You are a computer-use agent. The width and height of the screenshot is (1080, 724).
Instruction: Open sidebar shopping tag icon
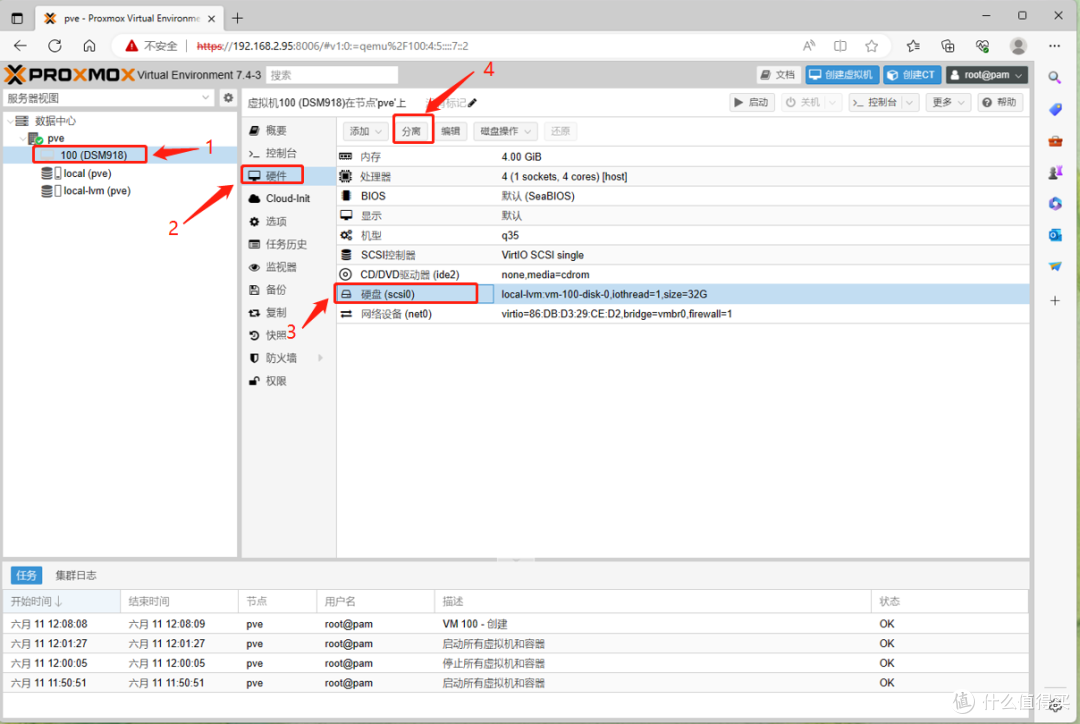pos(1055,110)
